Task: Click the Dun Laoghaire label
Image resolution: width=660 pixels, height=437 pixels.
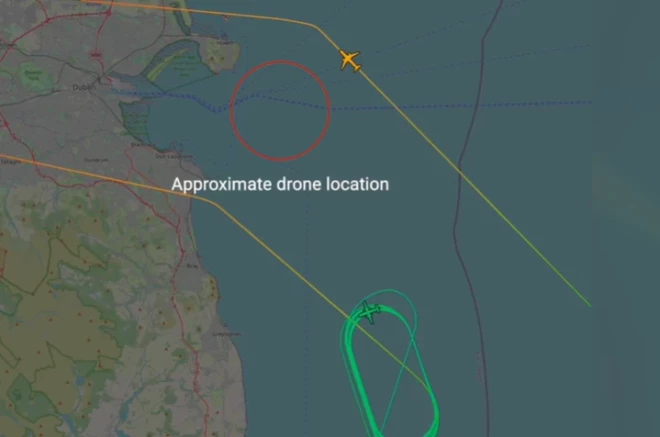Action: [174, 156]
